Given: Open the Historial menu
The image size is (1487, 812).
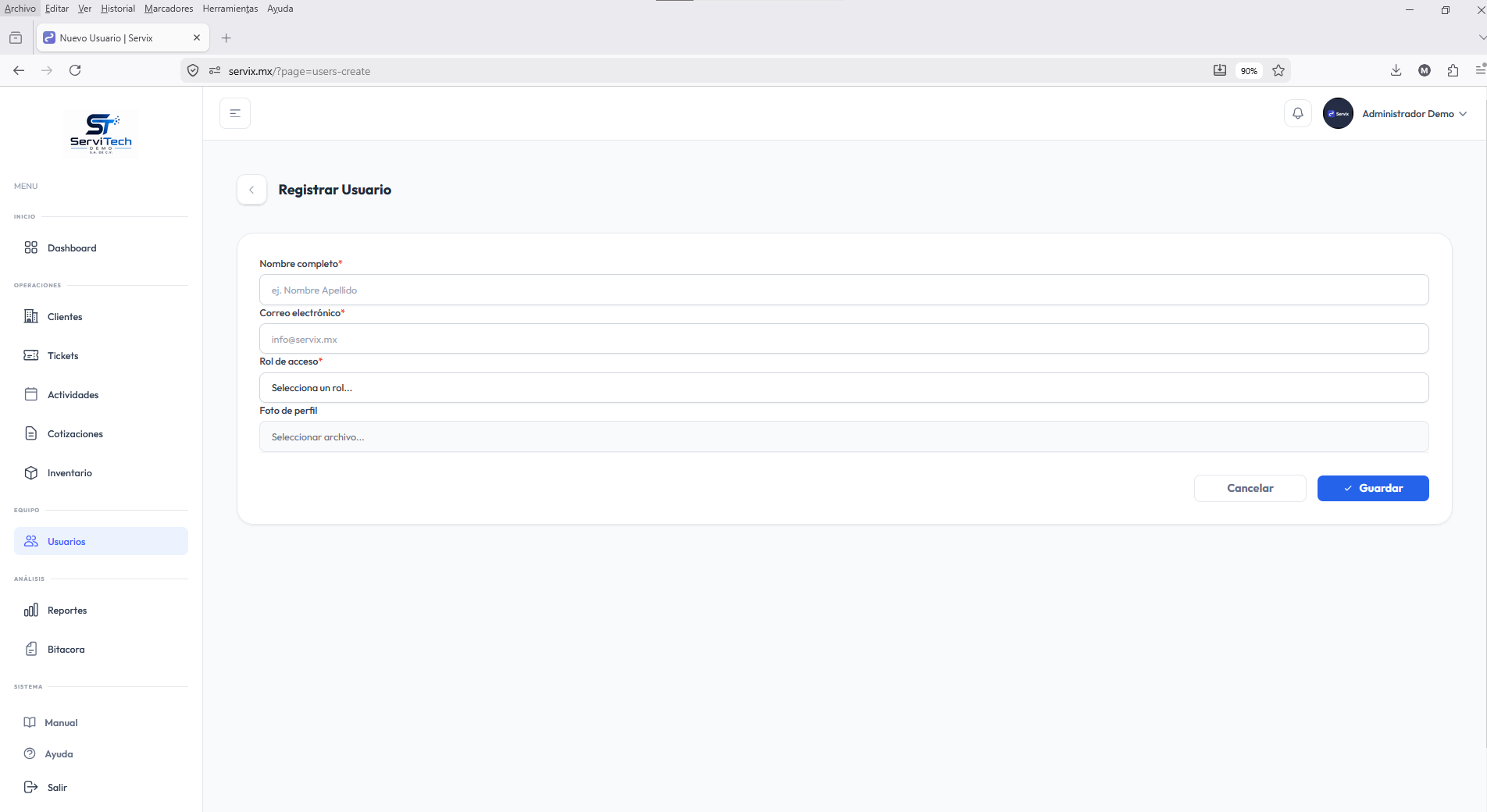Looking at the screenshot, I should point(118,9).
